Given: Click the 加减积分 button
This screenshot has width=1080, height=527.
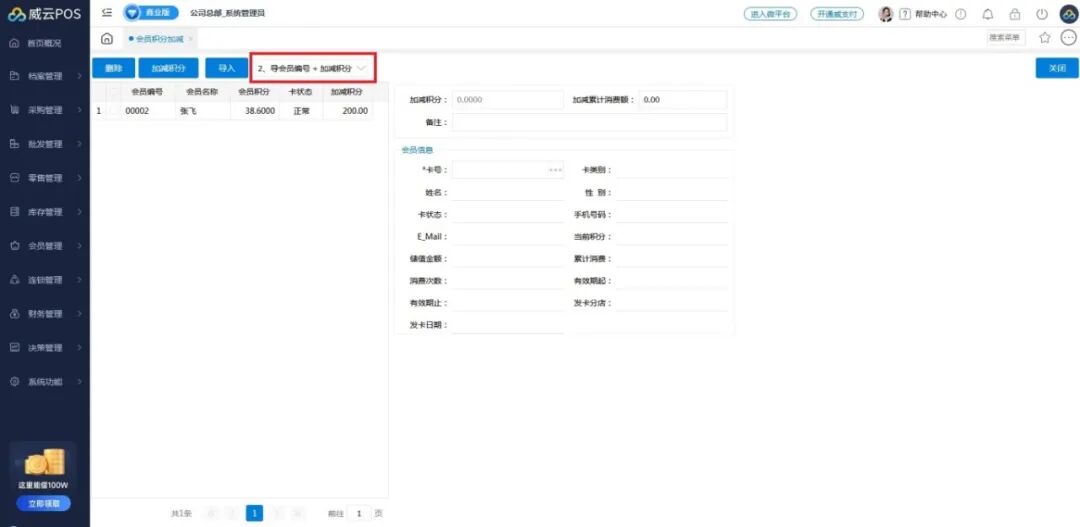Looking at the screenshot, I should [168, 68].
